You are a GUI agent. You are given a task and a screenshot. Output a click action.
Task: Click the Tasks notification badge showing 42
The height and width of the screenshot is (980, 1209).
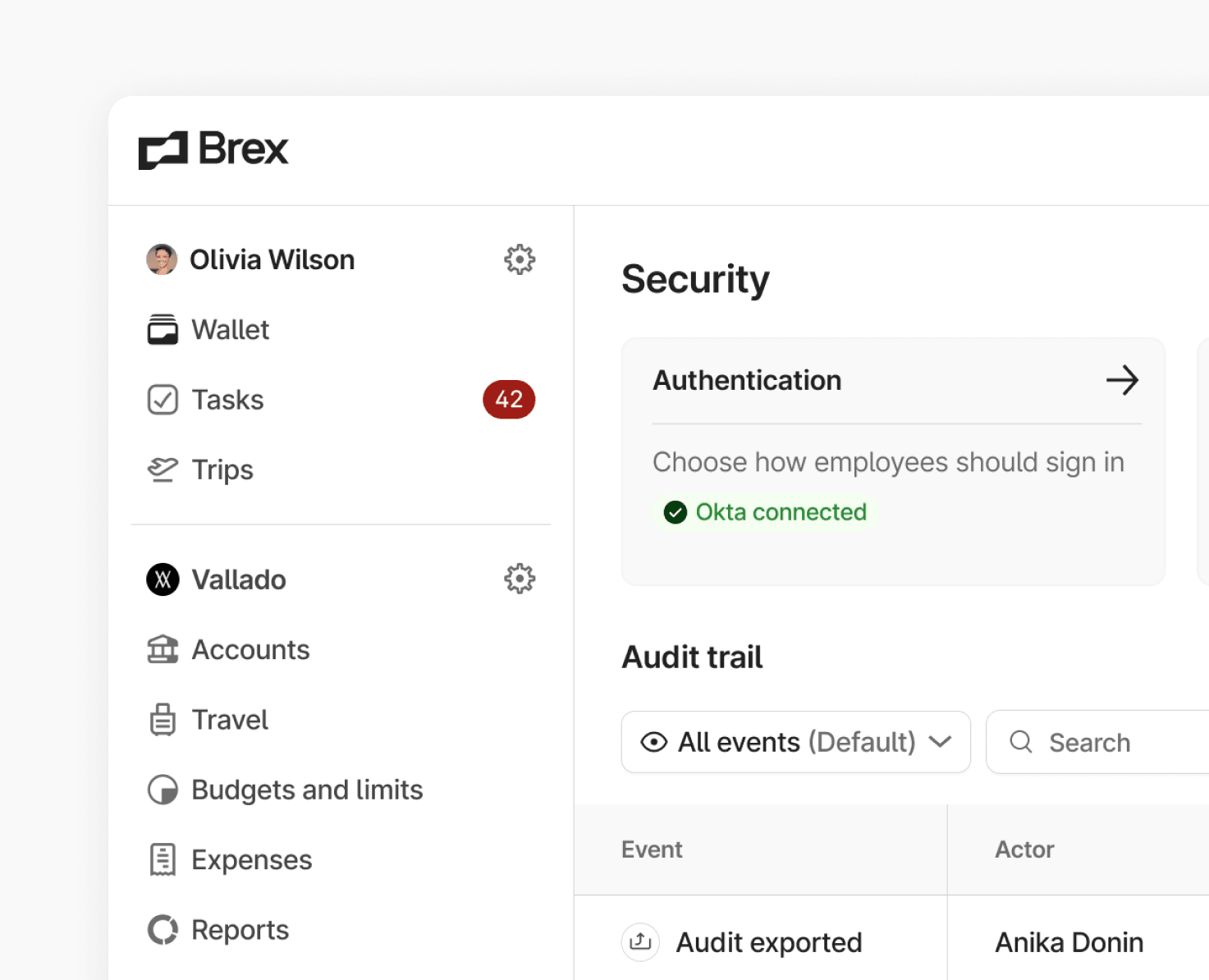tap(509, 400)
